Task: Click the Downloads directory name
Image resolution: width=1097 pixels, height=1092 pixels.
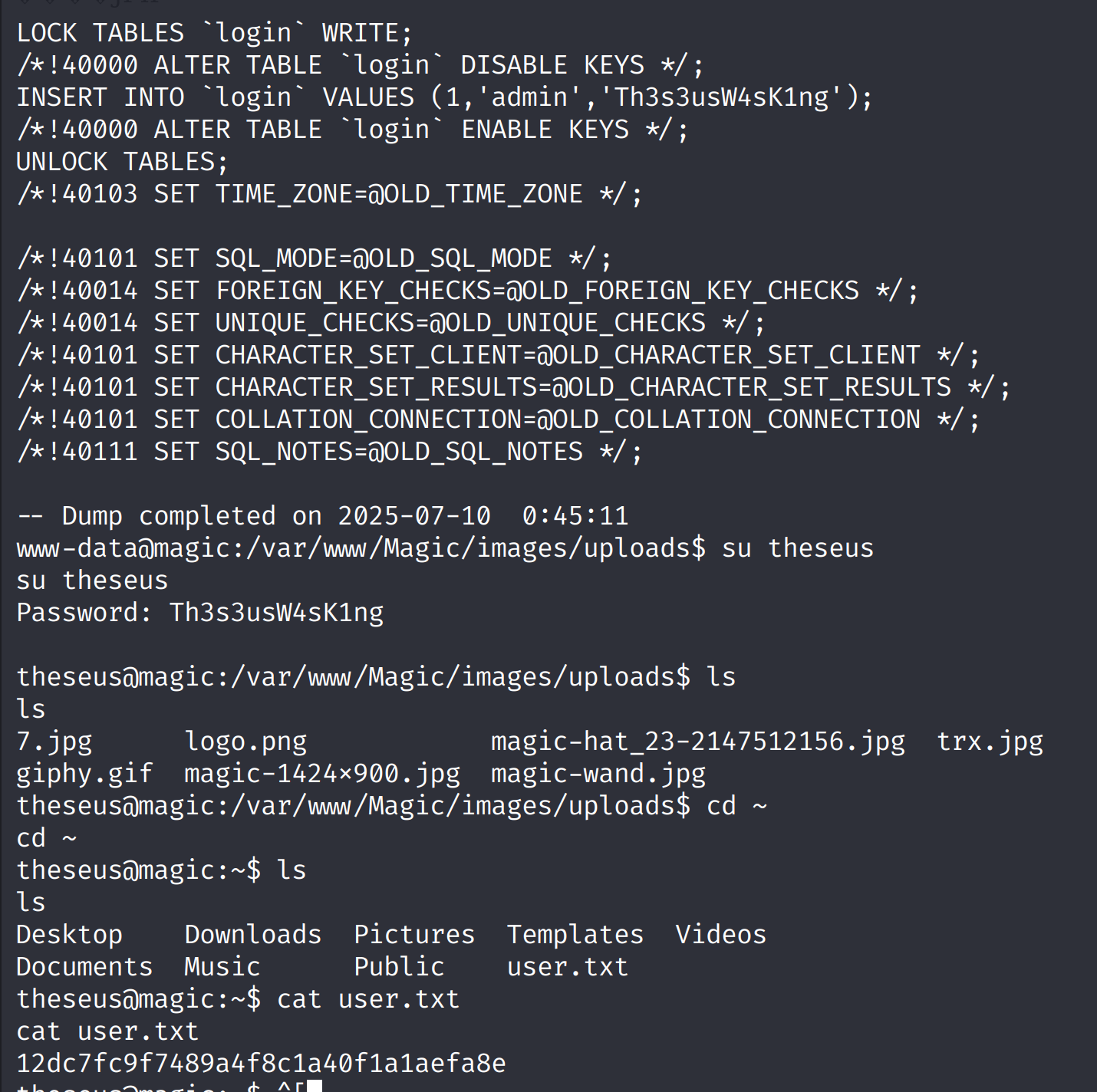Action: point(253,935)
